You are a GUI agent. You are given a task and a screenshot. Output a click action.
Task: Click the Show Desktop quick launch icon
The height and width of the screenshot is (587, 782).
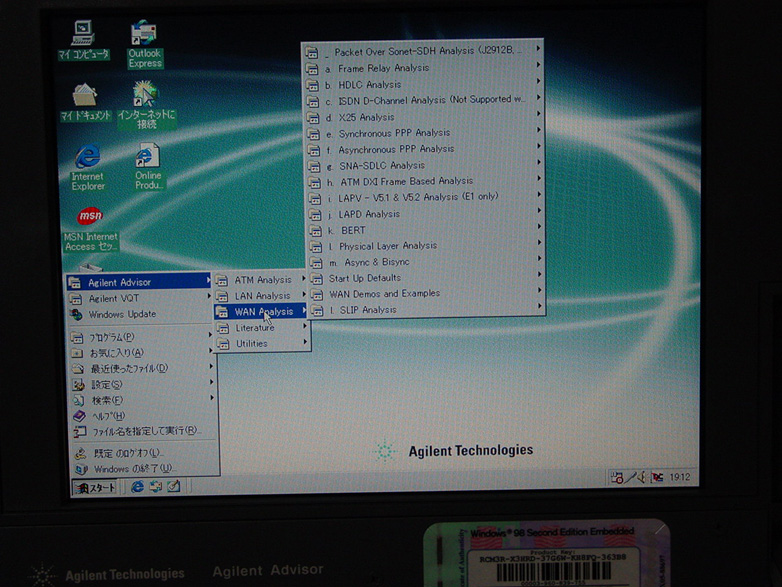point(174,486)
